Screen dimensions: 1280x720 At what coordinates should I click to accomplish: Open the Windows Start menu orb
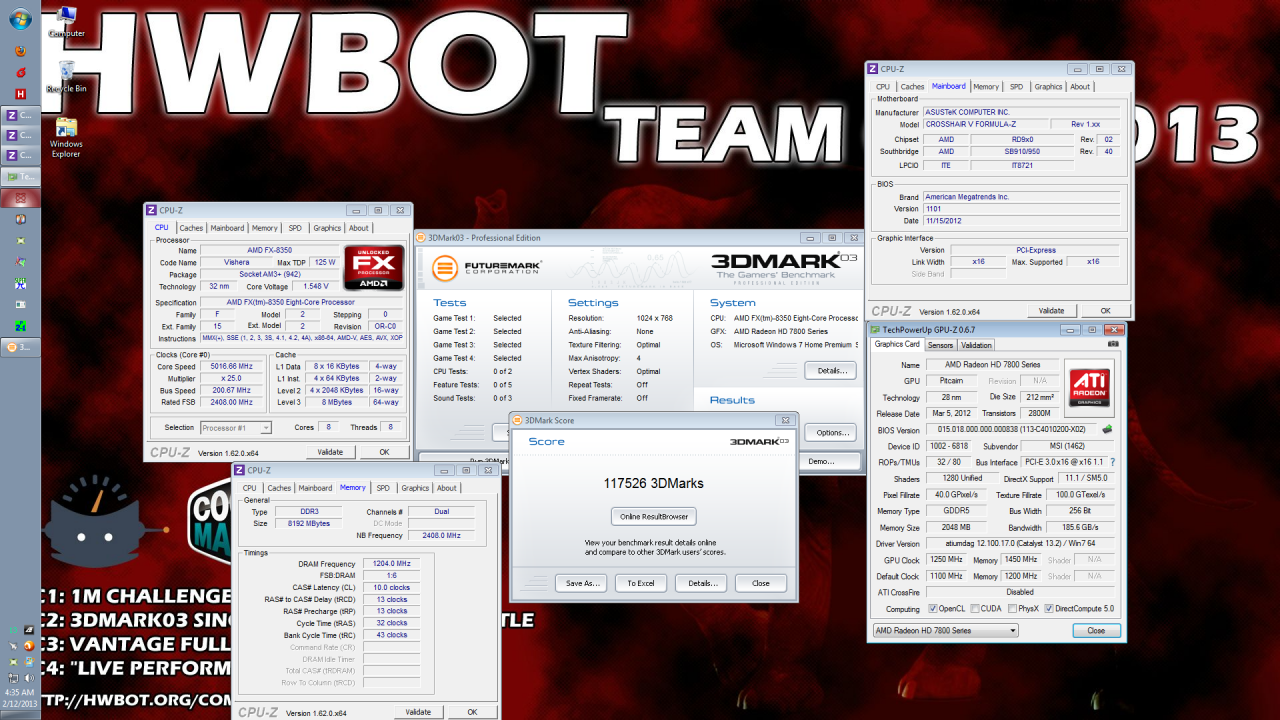pos(20,19)
